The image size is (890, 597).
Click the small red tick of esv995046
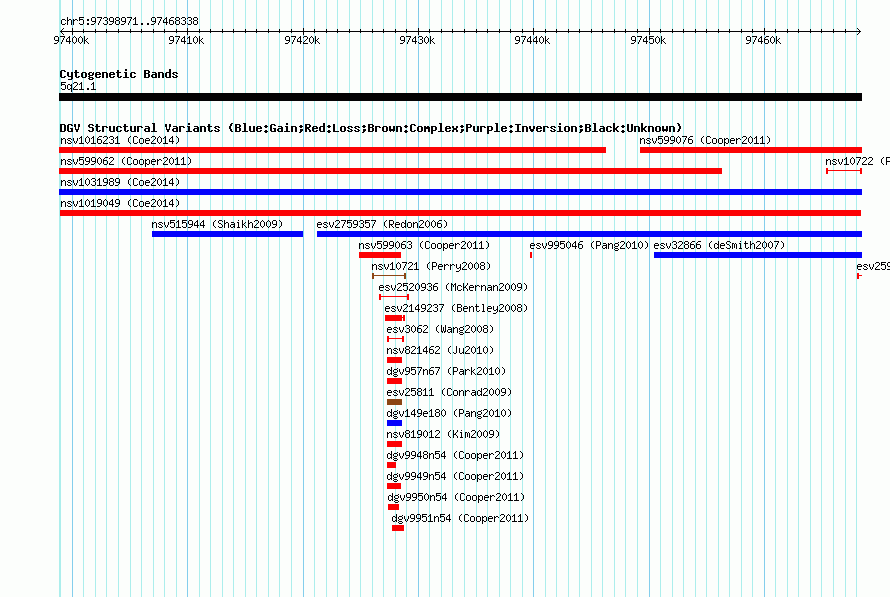point(531,255)
